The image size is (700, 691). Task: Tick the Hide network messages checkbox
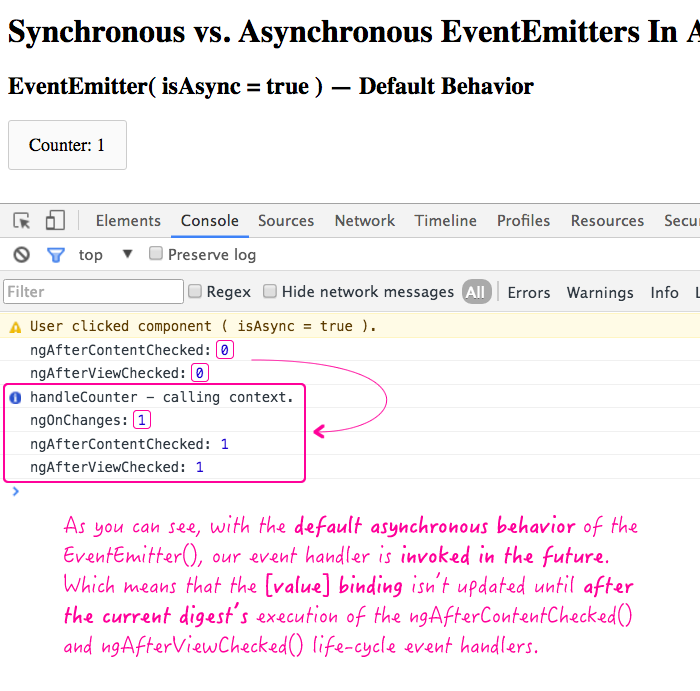point(270,291)
